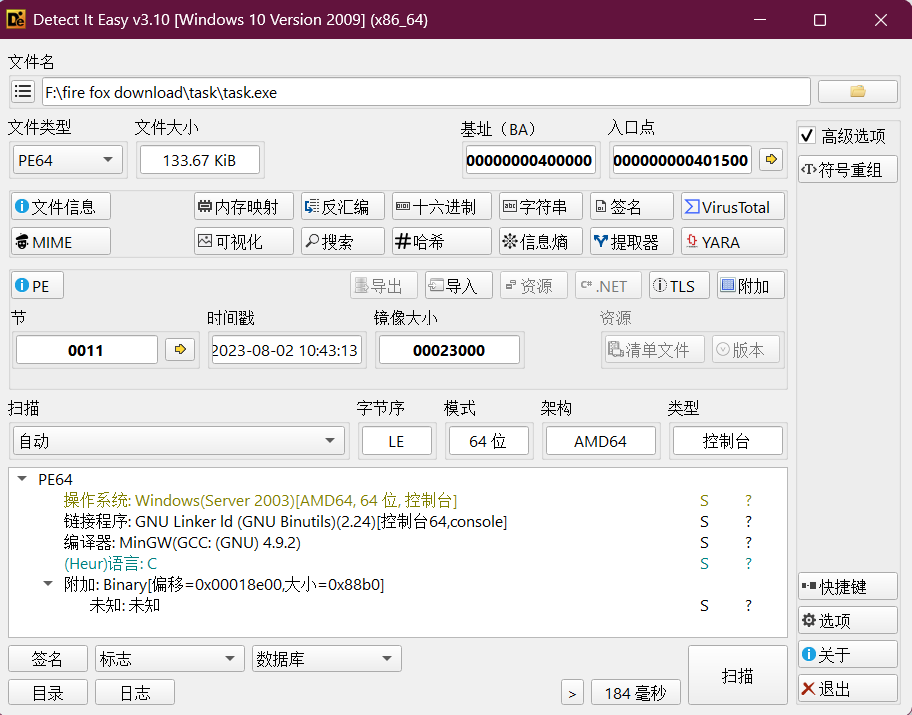Click the 入口点 entry point field
The width and height of the screenshot is (912, 715).
(x=681, y=160)
